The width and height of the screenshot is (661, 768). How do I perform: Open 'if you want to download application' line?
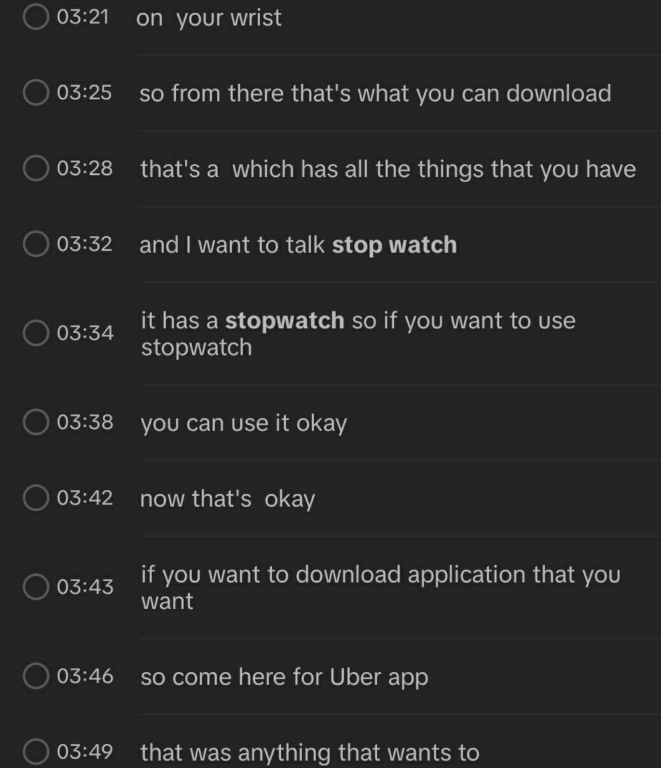380,587
